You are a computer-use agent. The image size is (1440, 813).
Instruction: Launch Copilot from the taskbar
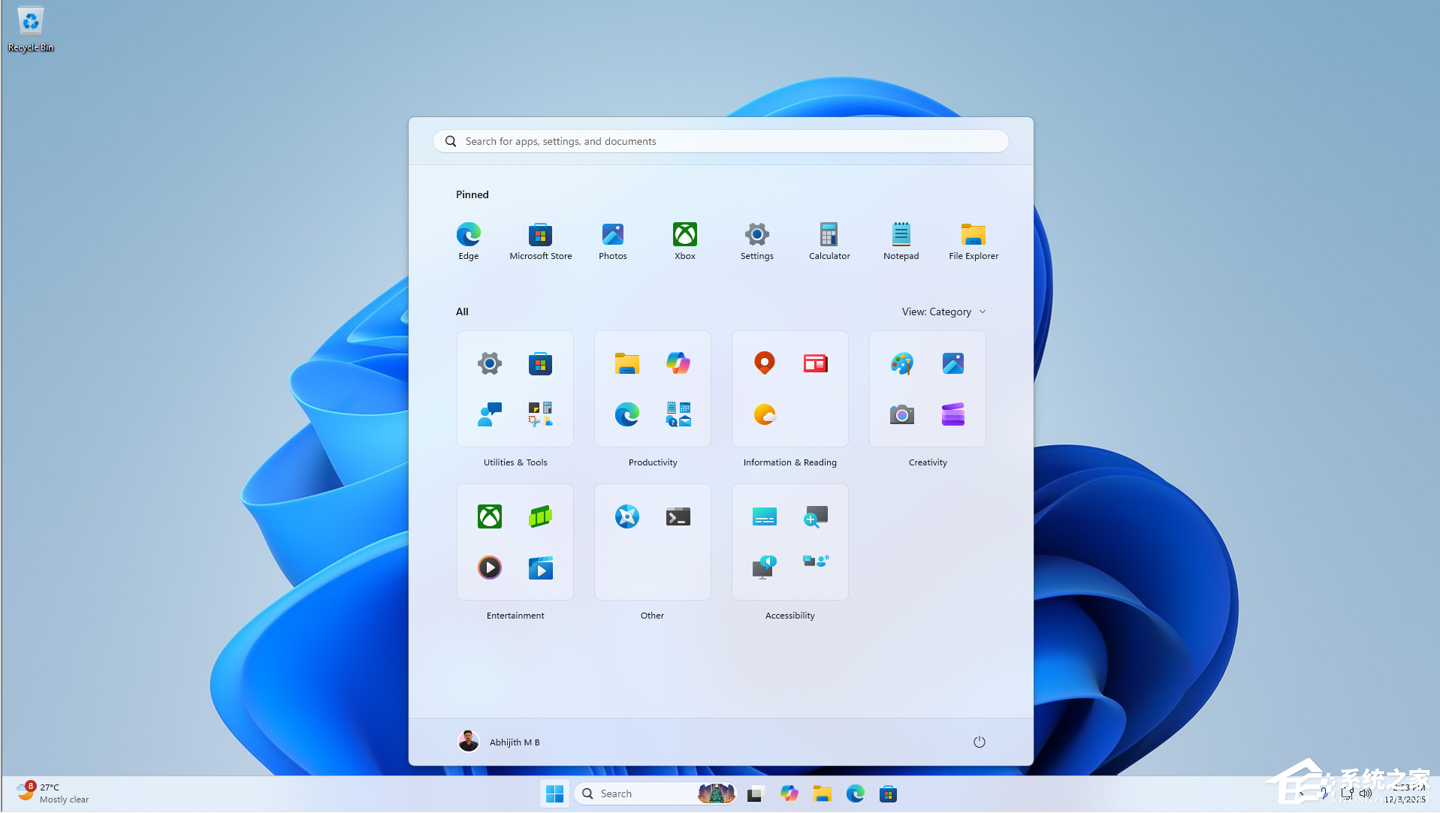[789, 794]
